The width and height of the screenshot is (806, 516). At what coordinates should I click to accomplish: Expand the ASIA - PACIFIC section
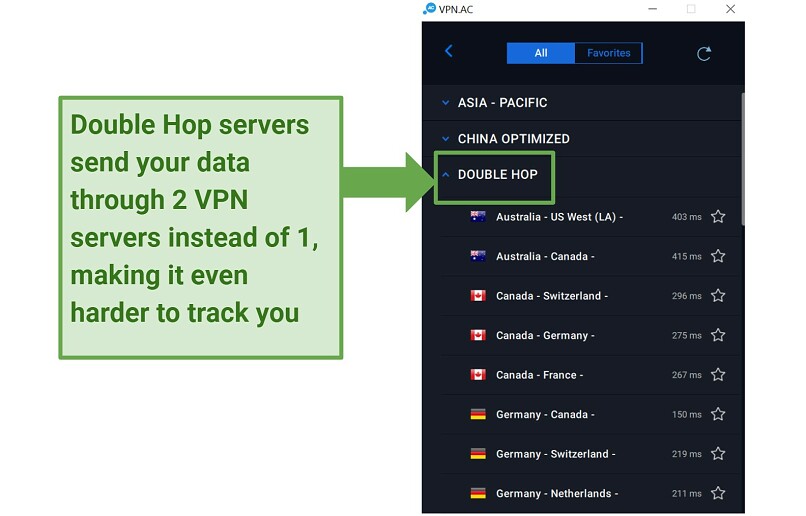pyautogui.click(x=581, y=103)
